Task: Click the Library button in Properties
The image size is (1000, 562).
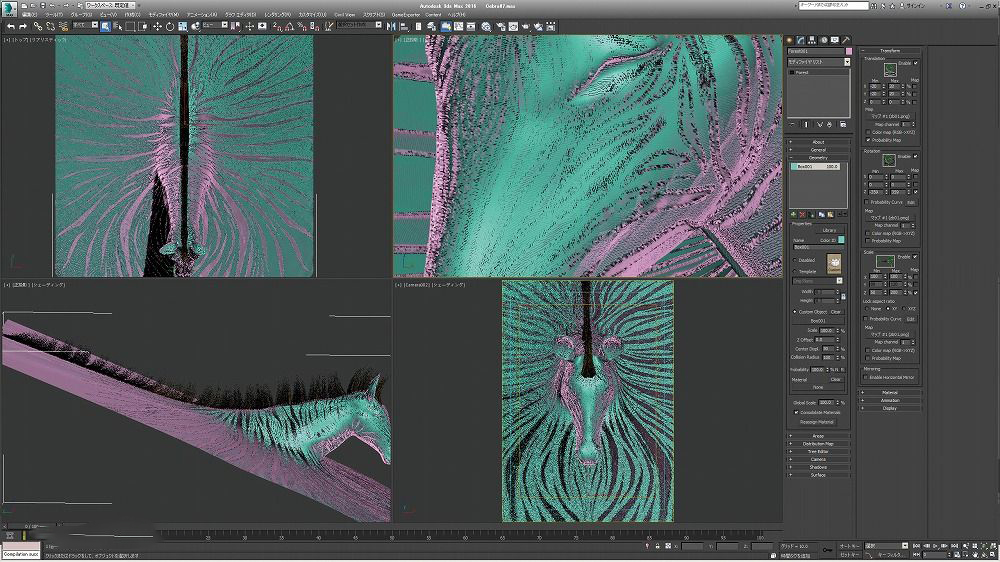Action: pyautogui.click(x=830, y=230)
